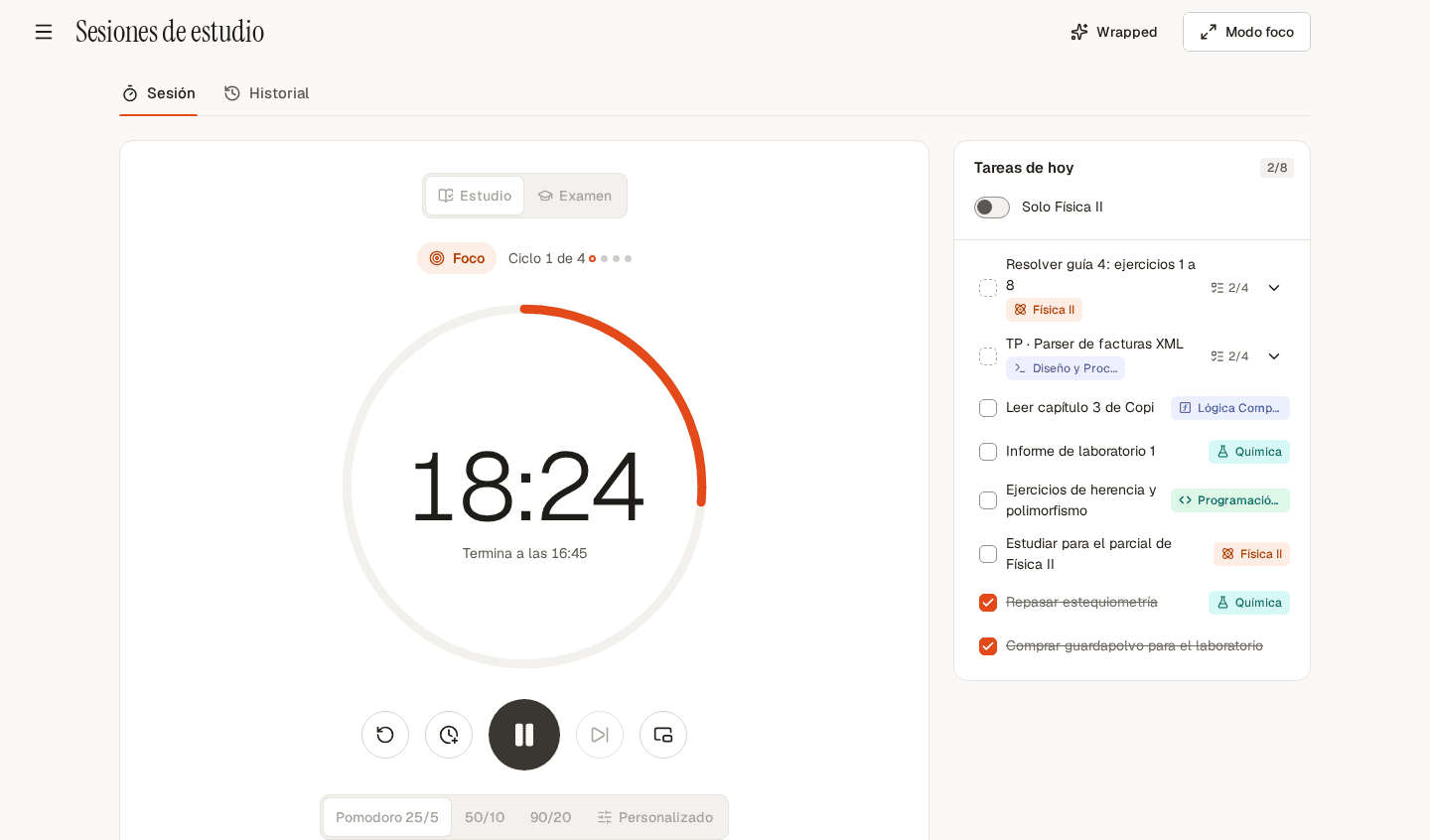Choose the 50/10 timer preset
1430x840 pixels.
[x=485, y=817]
